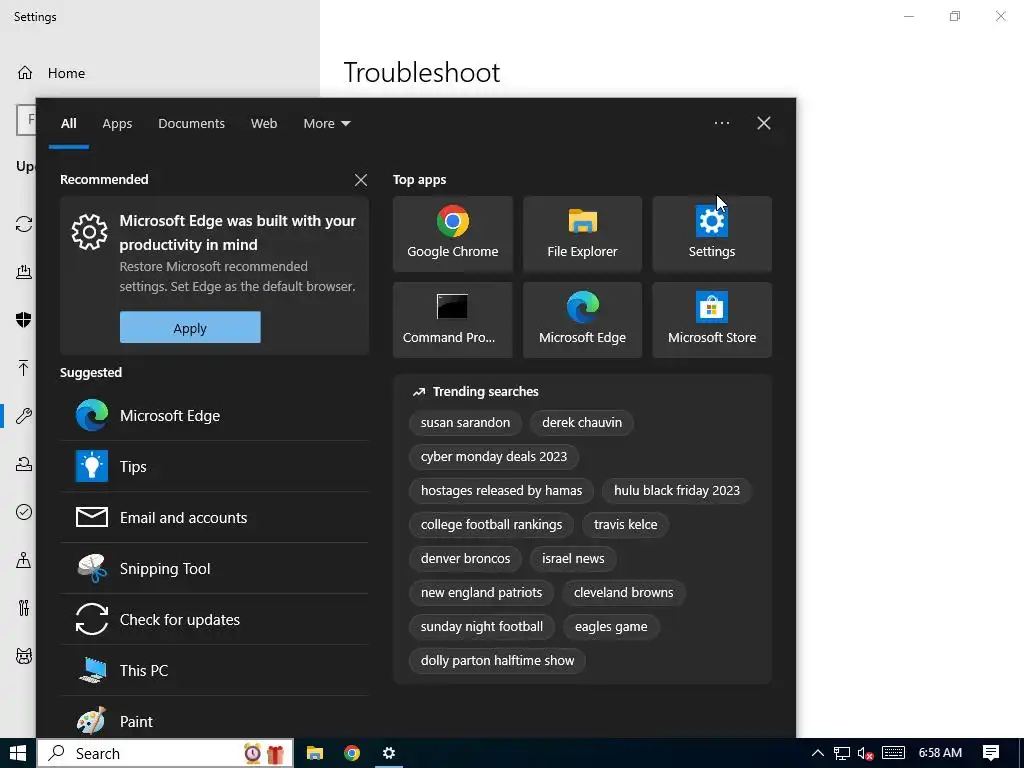Search new england patriots
Viewport: 1024px width, 768px height.
tap(481, 592)
